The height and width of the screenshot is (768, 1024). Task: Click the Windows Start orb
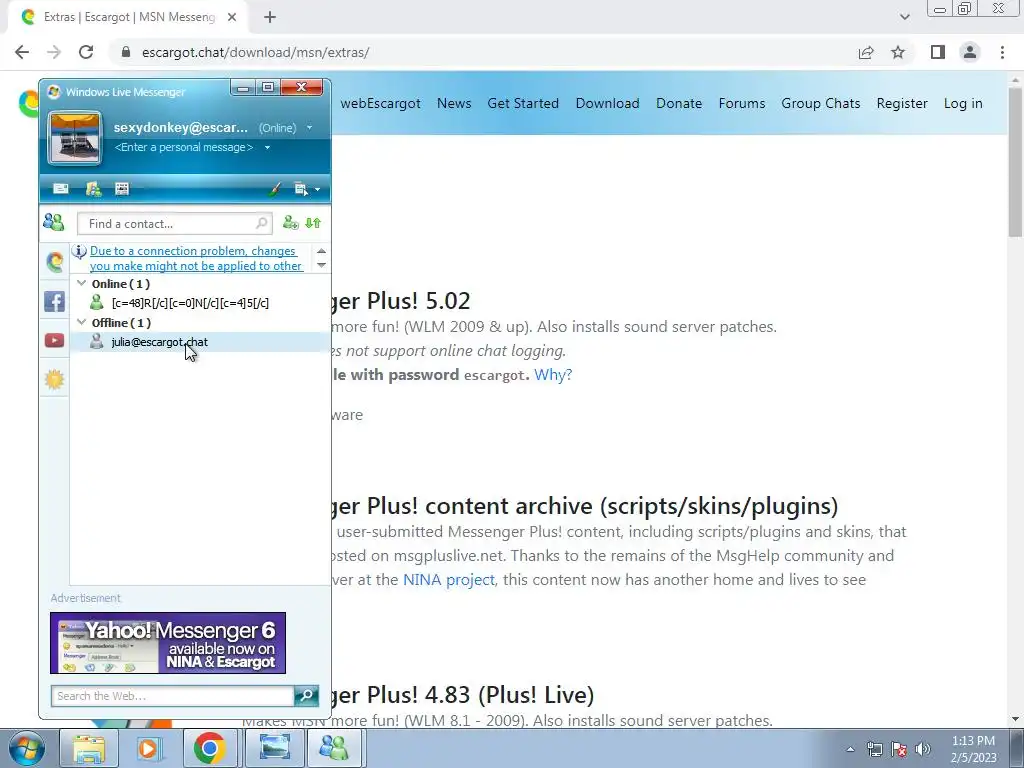pos(27,748)
